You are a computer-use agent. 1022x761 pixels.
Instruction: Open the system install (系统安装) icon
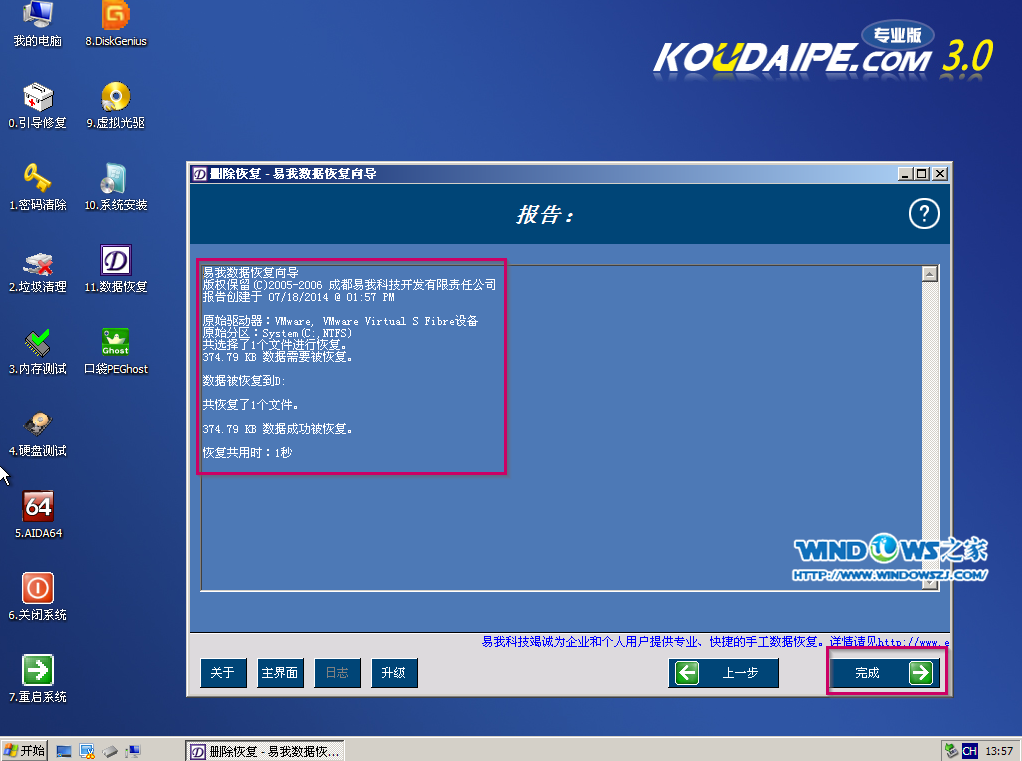click(x=116, y=180)
